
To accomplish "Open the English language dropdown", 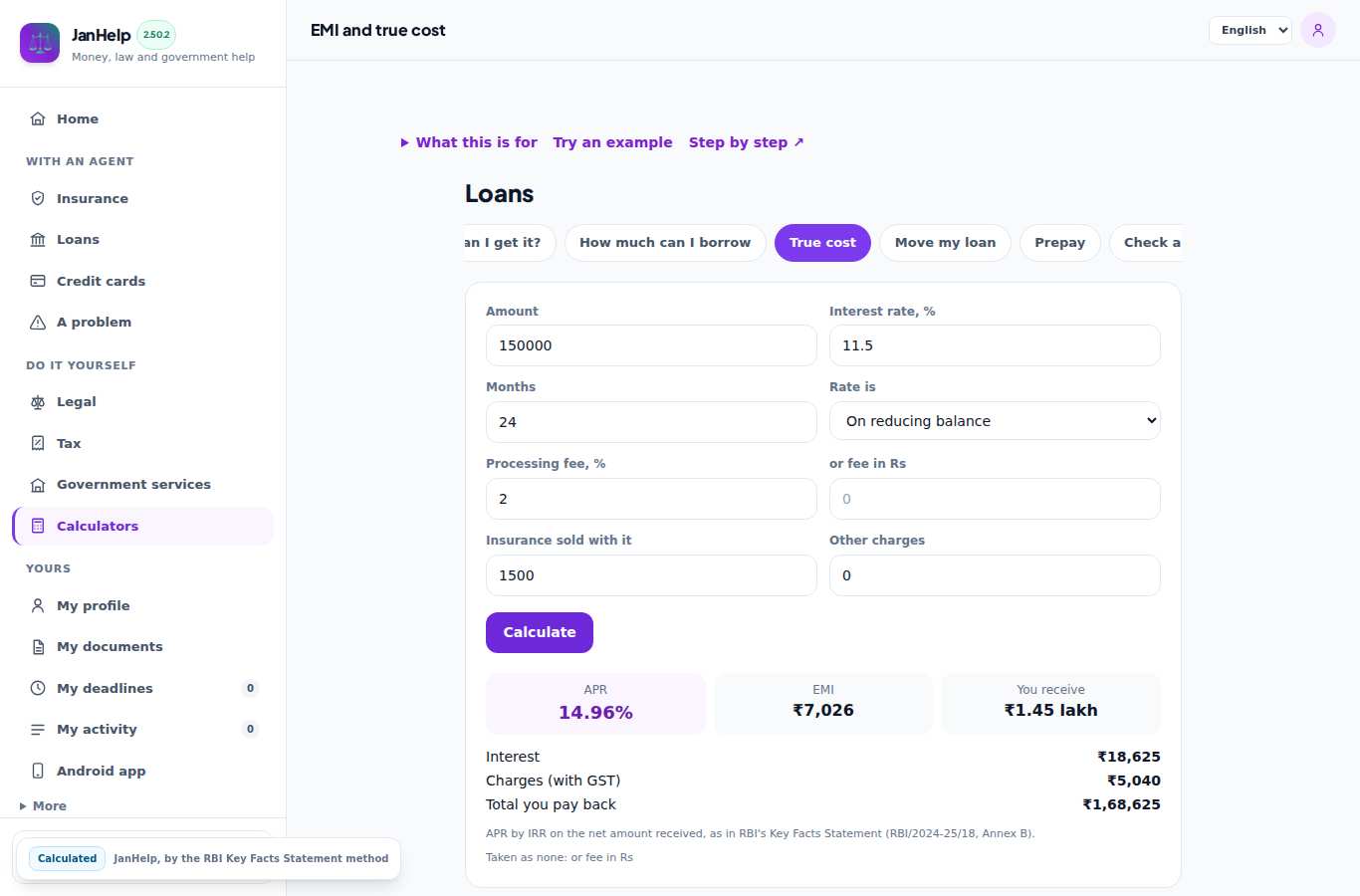I will pyautogui.click(x=1250, y=30).
